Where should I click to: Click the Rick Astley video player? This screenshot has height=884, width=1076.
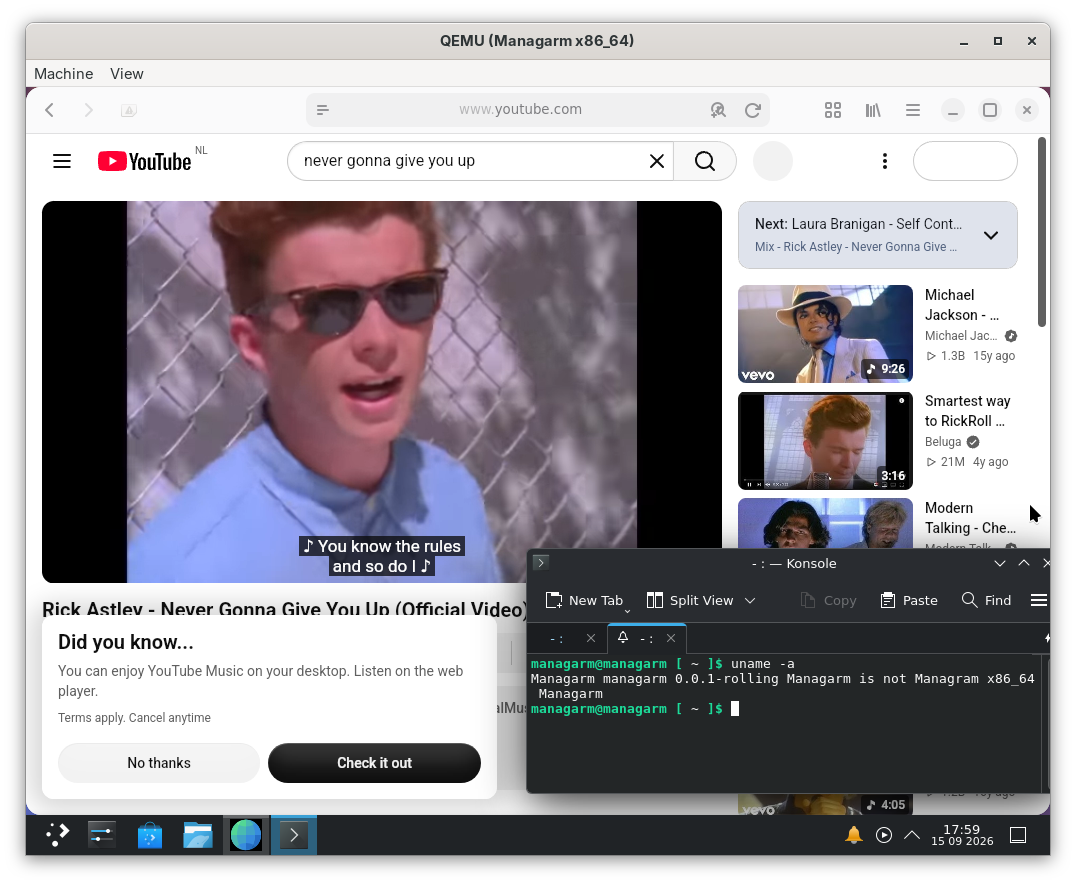[x=382, y=392]
